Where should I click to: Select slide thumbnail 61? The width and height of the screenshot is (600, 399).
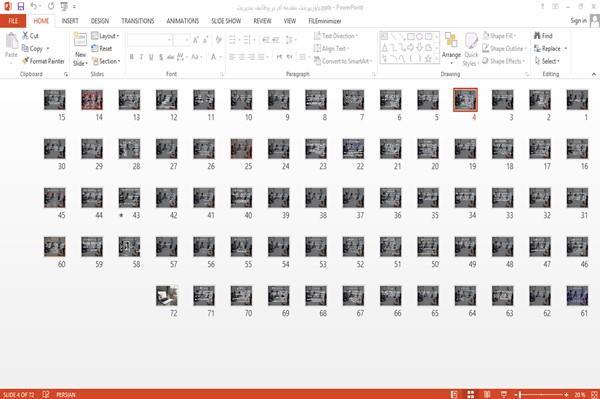point(577,296)
